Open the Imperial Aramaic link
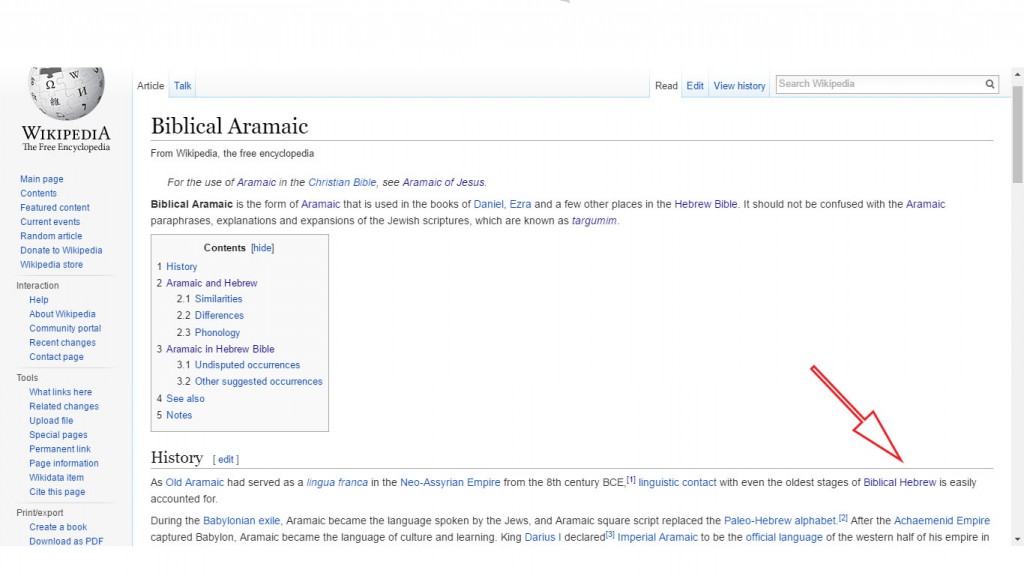 [x=658, y=537]
